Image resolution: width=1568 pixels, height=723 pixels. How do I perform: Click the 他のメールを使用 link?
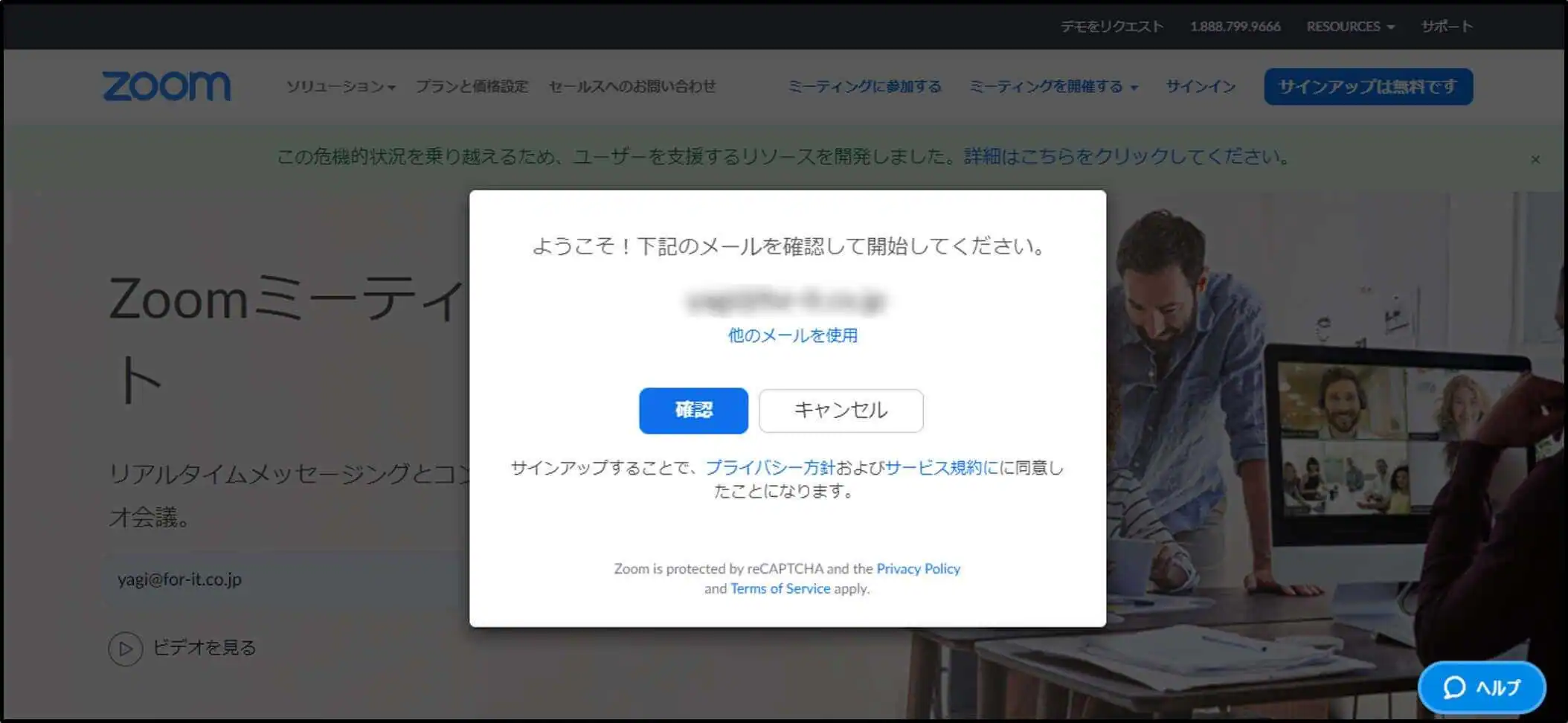[x=793, y=335]
